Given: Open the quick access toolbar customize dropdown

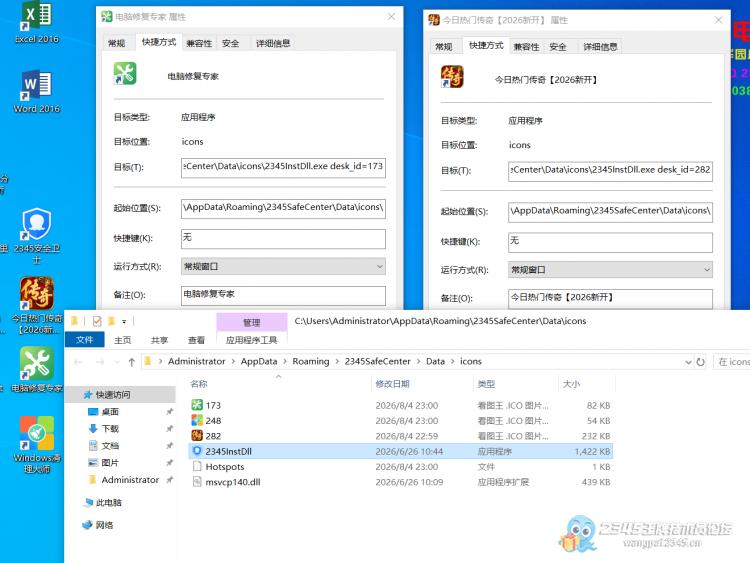Looking at the screenshot, I should pos(124,321).
